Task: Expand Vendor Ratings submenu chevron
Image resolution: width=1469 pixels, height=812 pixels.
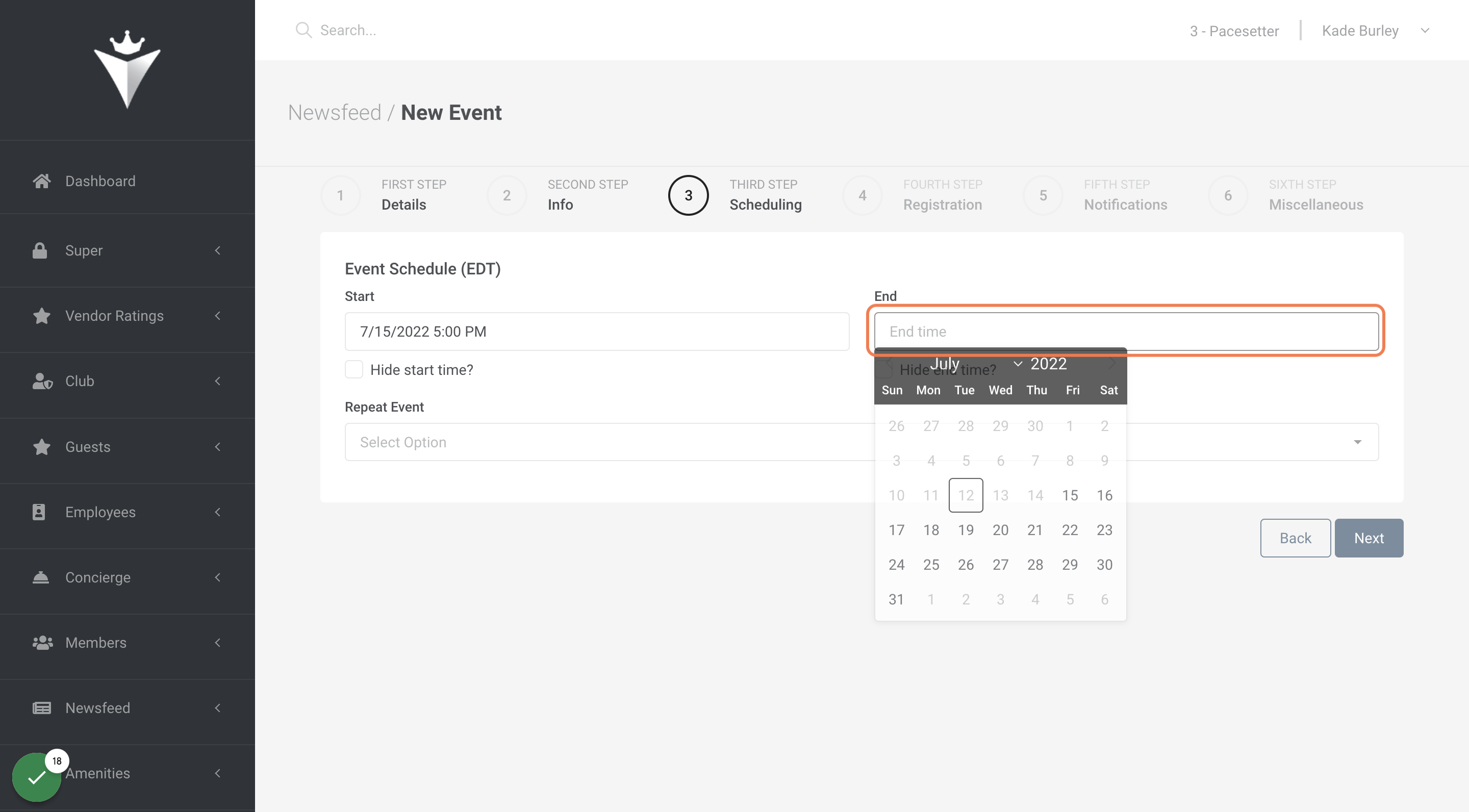Action: click(x=217, y=315)
